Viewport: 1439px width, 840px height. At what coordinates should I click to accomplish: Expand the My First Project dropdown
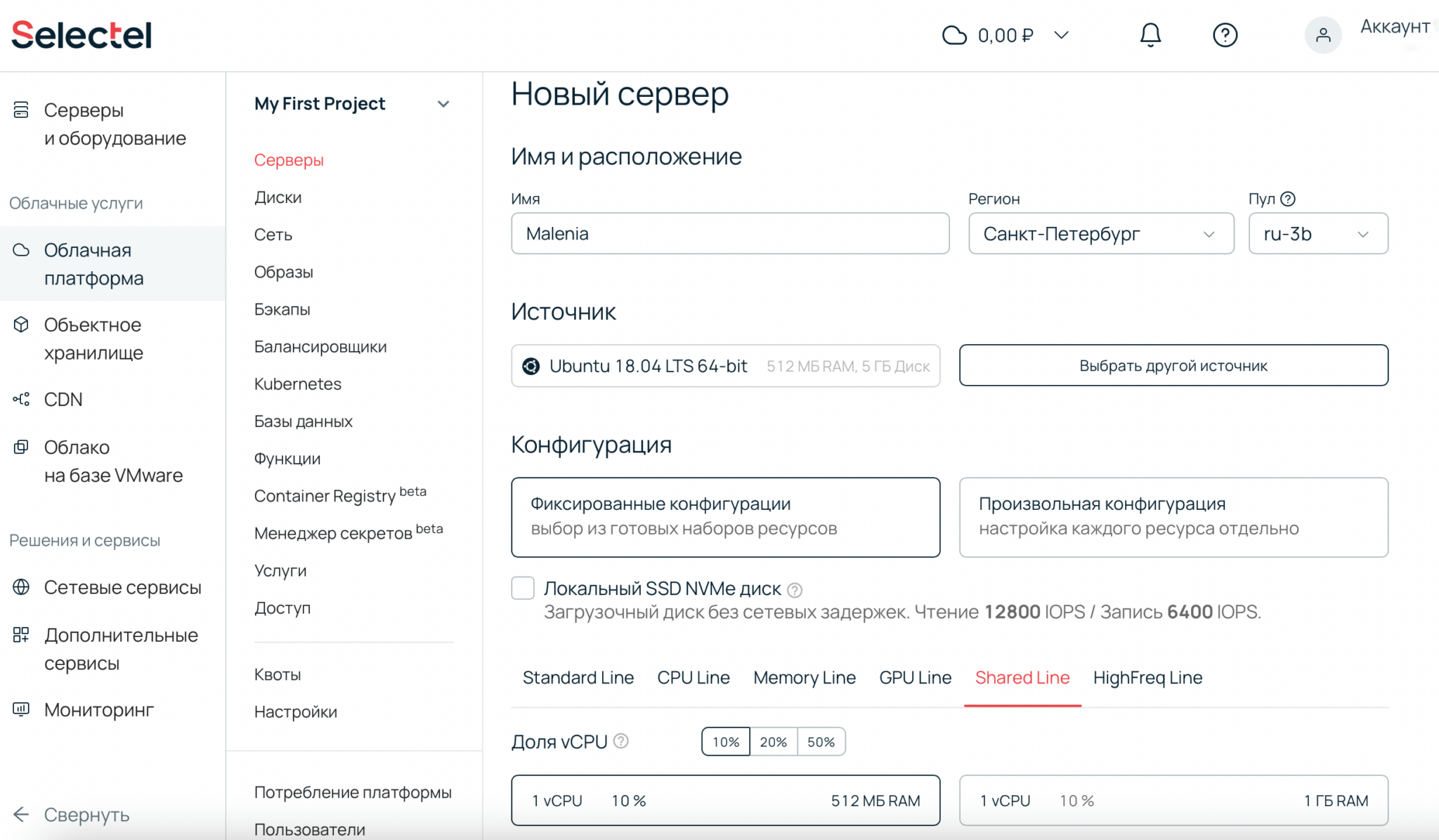coord(443,103)
